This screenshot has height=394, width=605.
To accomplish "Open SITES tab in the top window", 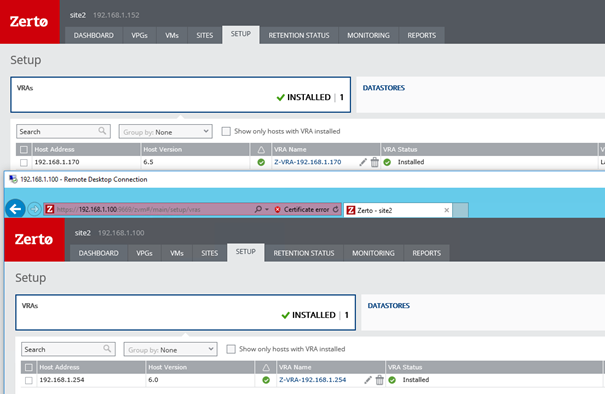I will pyautogui.click(x=204, y=35).
